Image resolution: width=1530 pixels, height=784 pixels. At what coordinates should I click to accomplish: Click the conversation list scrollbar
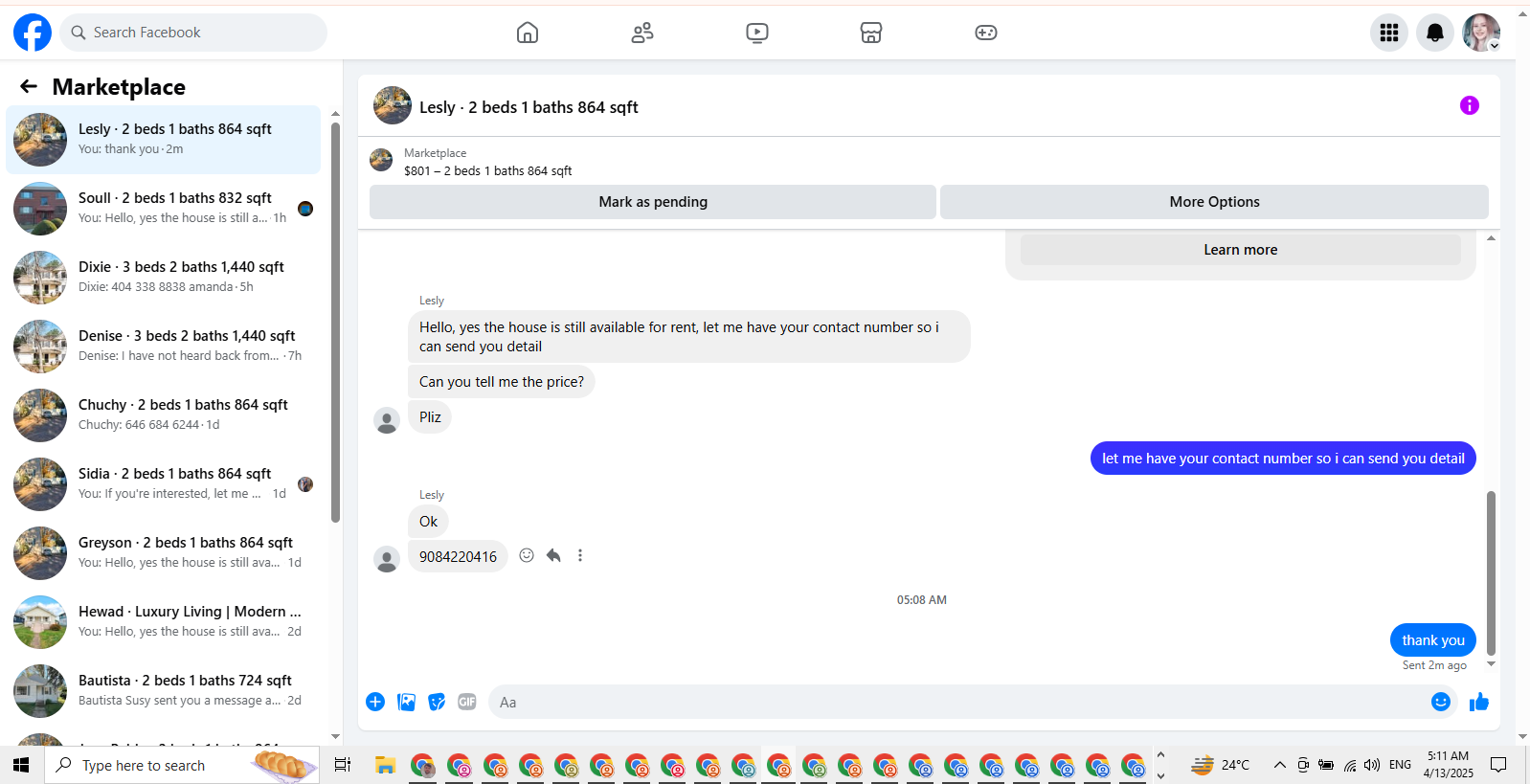(335, 322)
